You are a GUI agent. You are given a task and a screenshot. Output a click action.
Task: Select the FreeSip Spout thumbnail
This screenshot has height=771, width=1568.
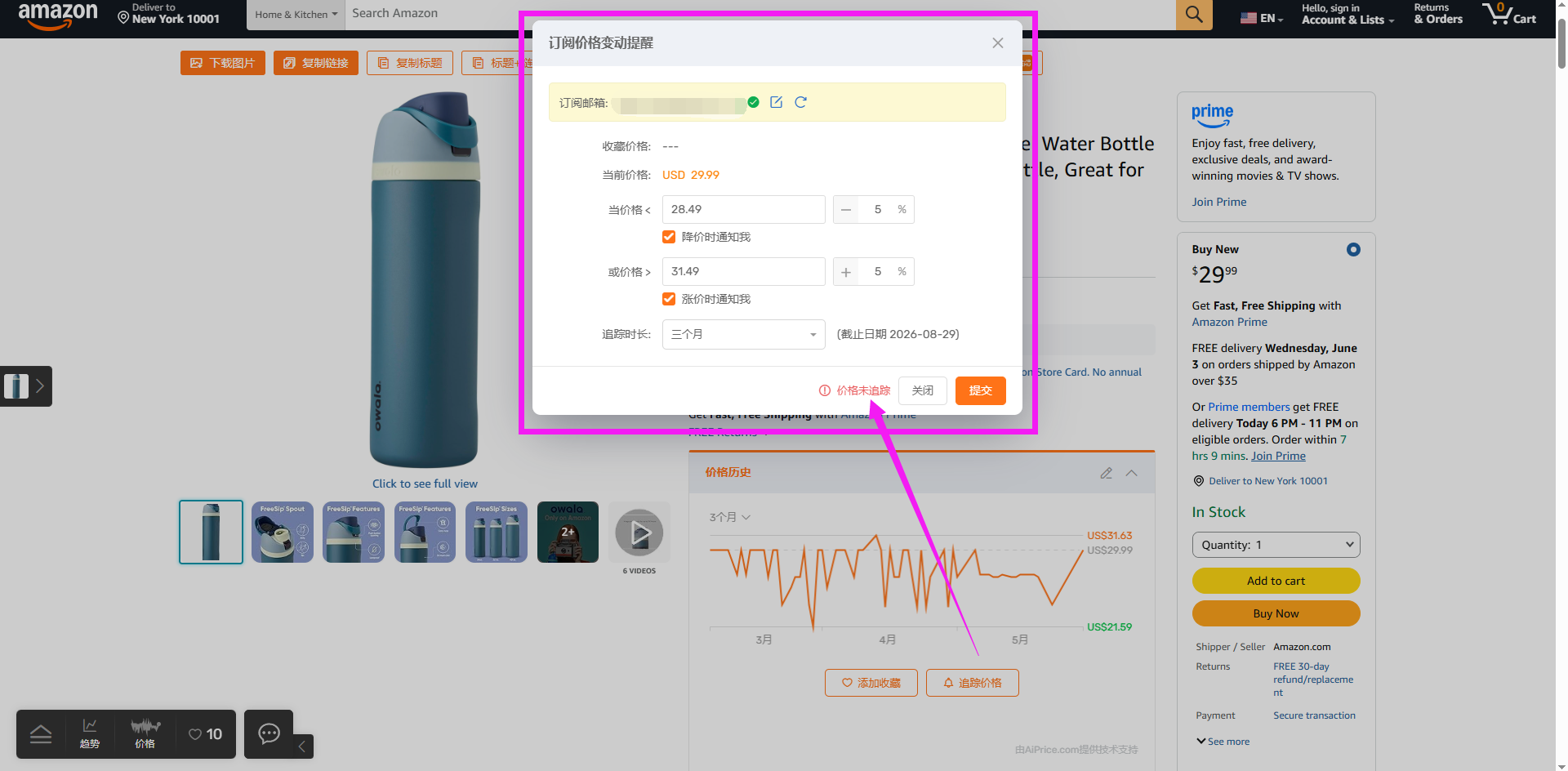click(x=283, y=532)
